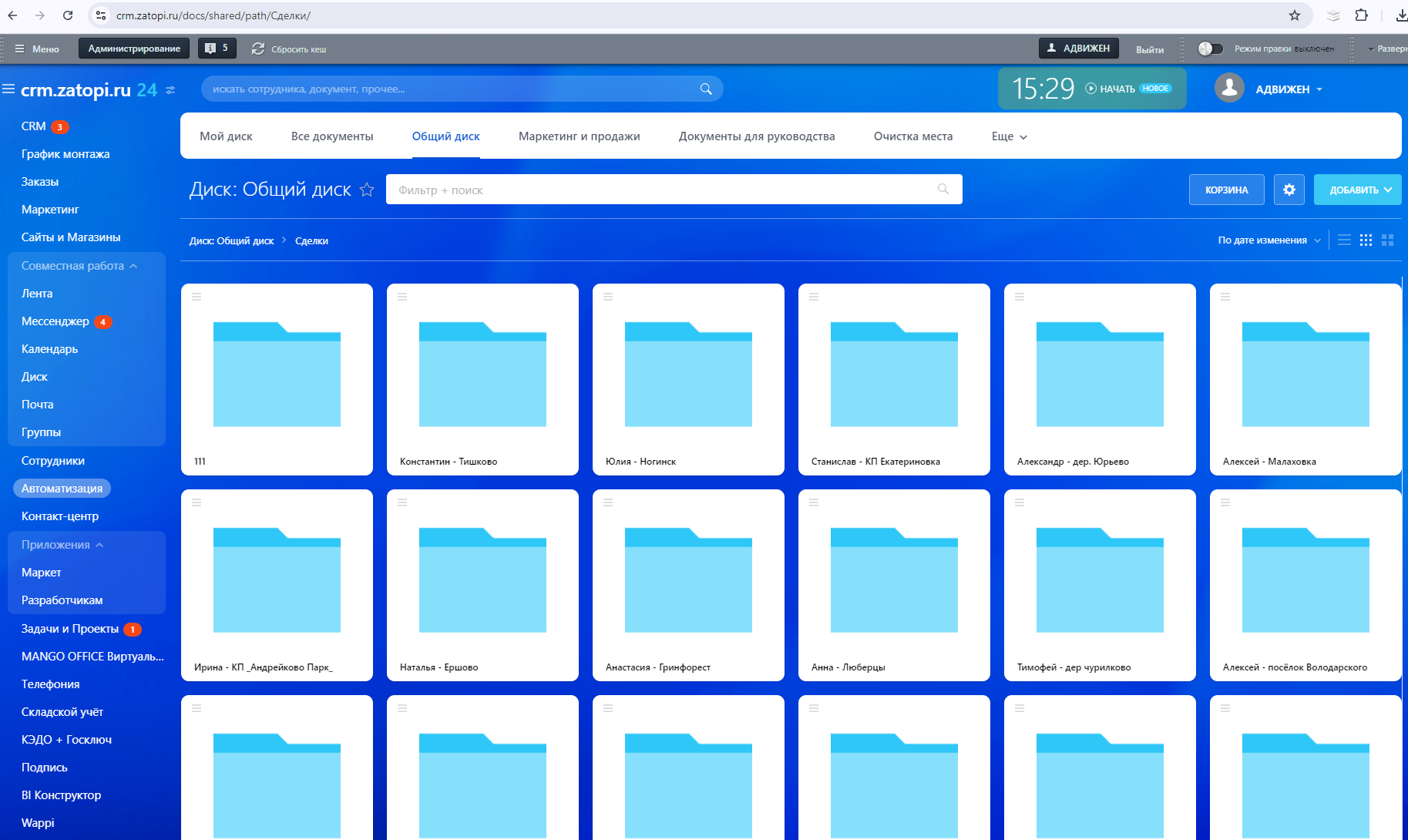Open the КОРЗИНА button
Image resolution: width=1408 pixels, height=840 pixels.
pyautogui.click(x=1226, y=190)
